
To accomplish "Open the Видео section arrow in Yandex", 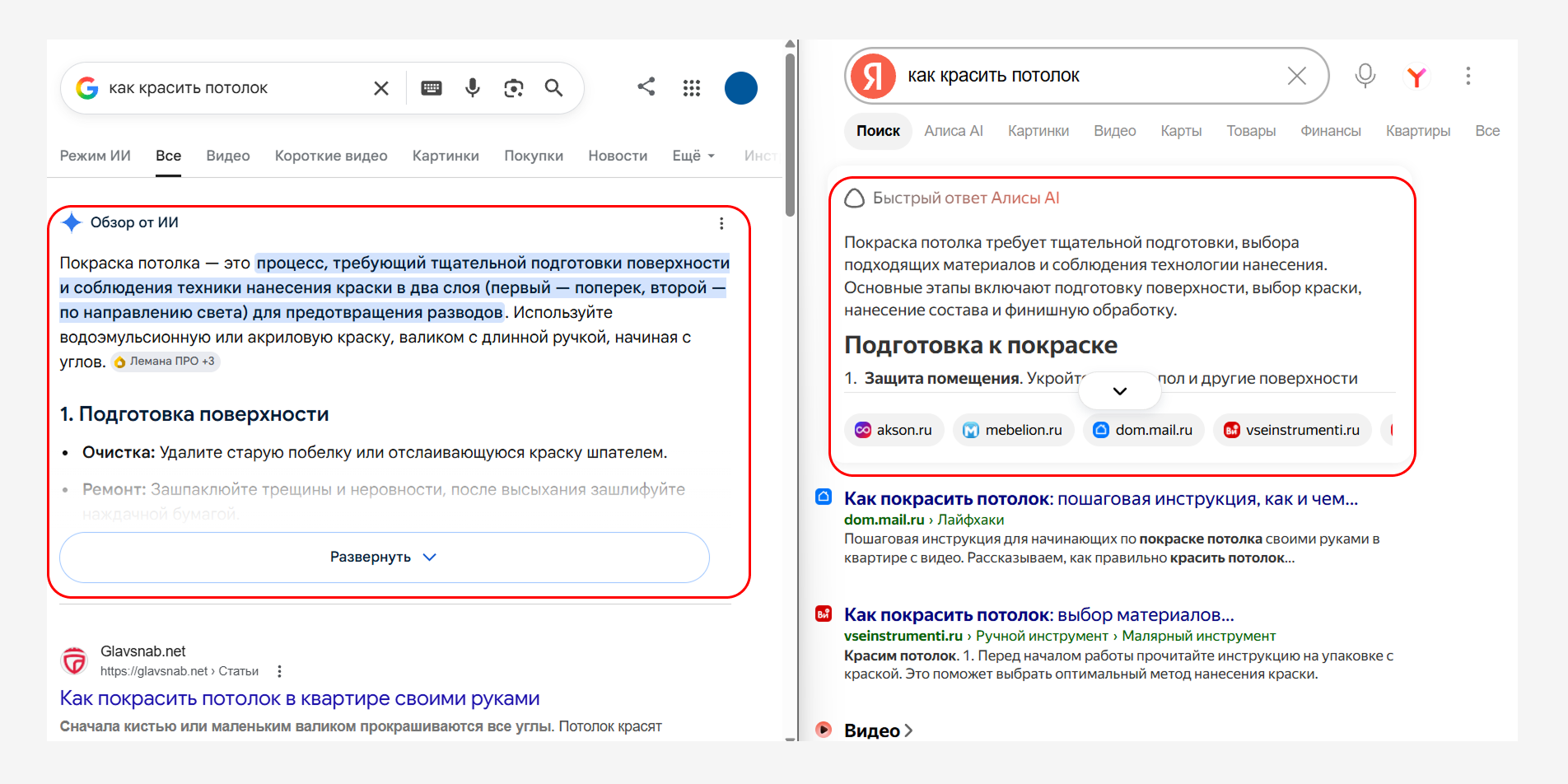I will pos(908,730).
